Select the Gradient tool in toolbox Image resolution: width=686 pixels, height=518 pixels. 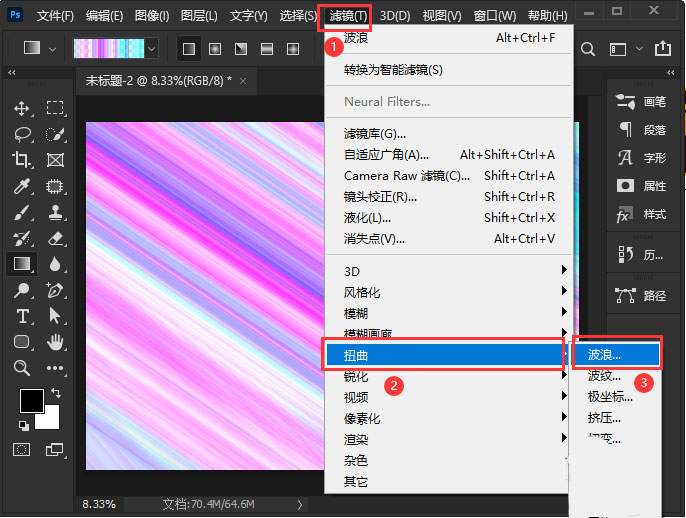21,264
